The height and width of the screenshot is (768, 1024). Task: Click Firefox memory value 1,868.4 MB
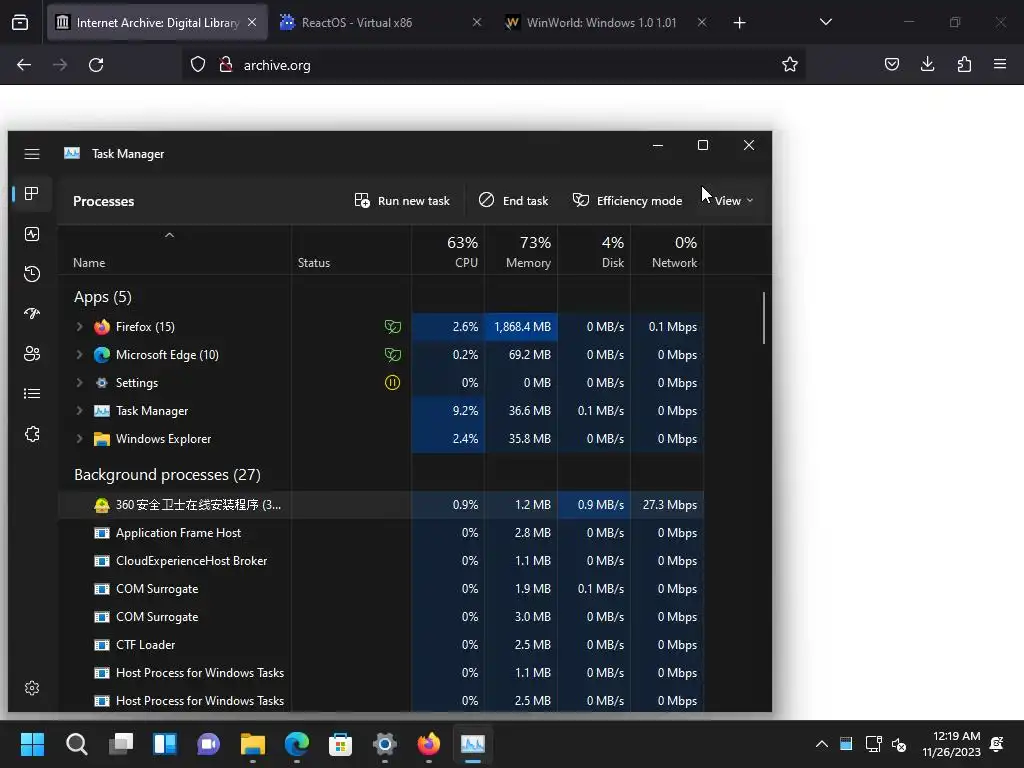(522, 327)
